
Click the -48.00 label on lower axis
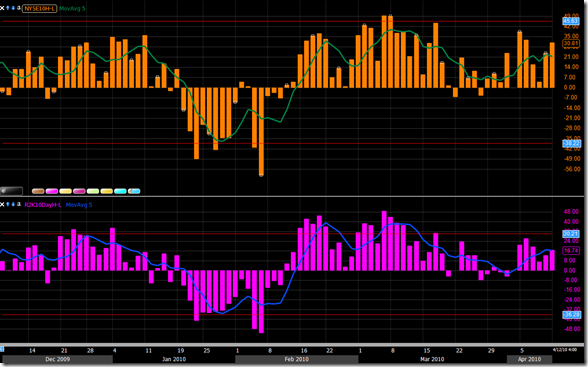(x=572, y=329)
